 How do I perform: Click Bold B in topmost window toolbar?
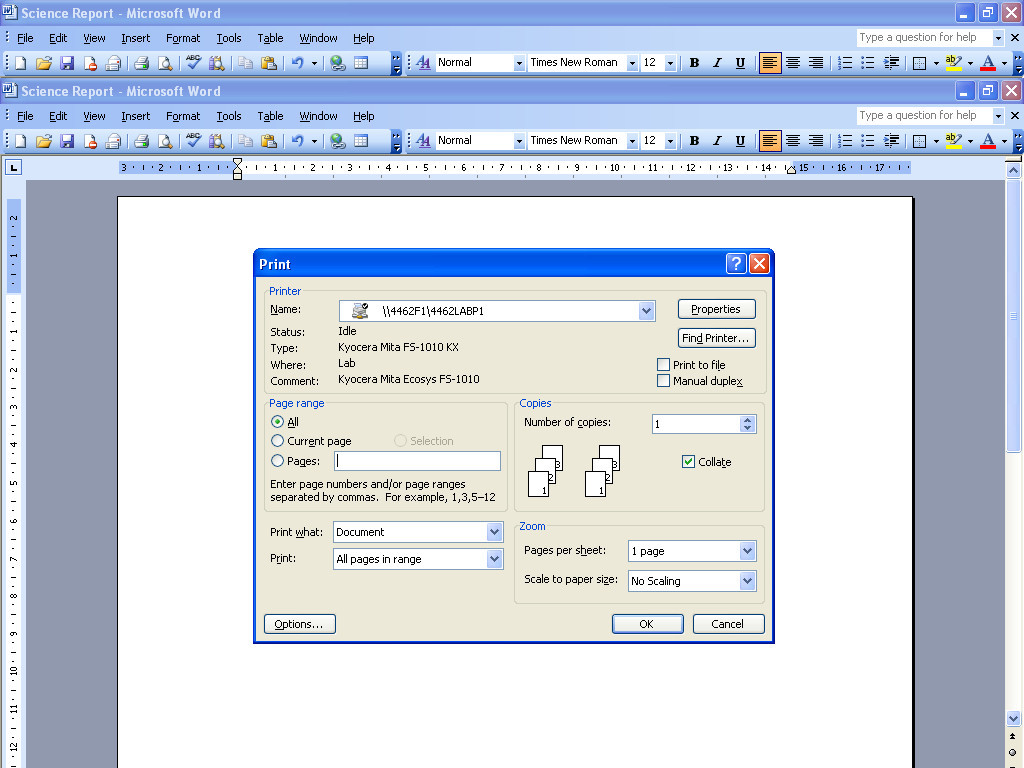tap(694, 63)
